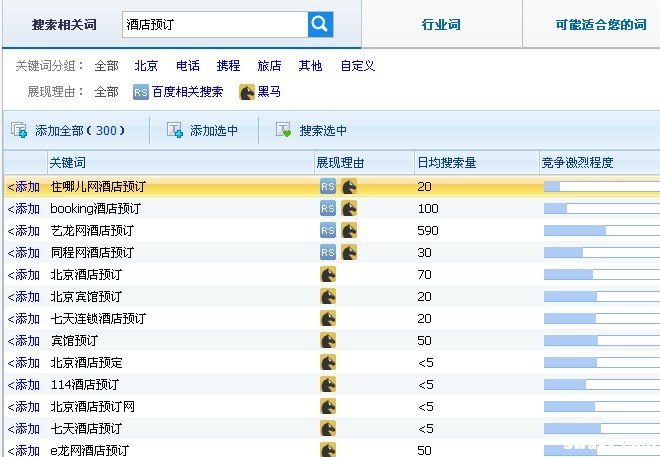This screenshot has height=457, width=660.
Task: Add keyword 同程网酒店预订
Action: tap(24, 252)
